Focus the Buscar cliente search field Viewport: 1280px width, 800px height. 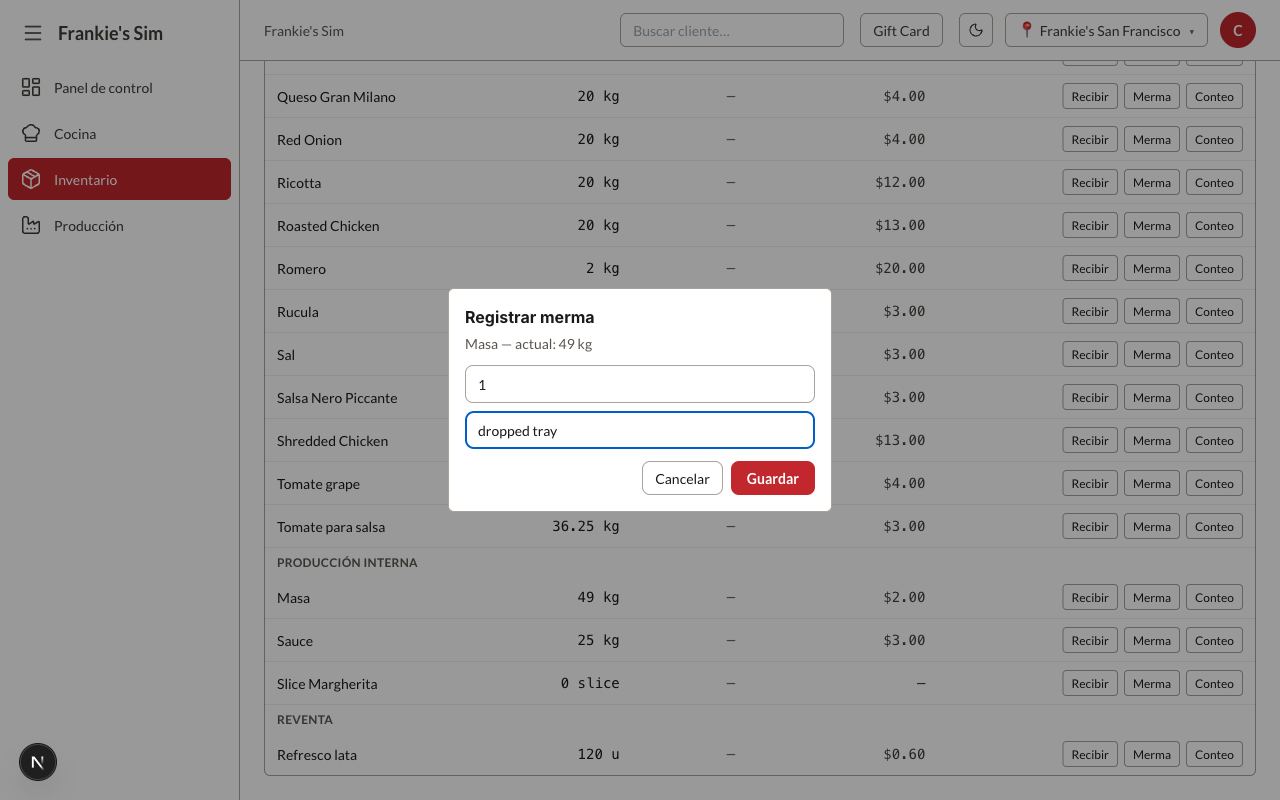pyautogui.click(x=732, y=30)
